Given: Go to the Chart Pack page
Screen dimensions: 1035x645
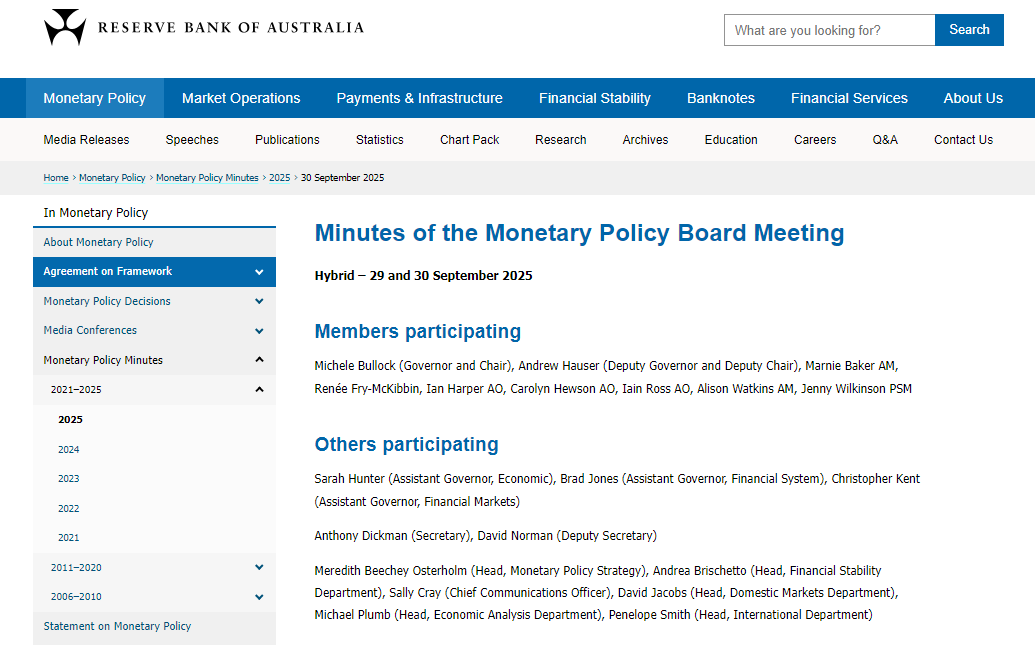Looking at the screenshot, I should (x=470, y=140).
